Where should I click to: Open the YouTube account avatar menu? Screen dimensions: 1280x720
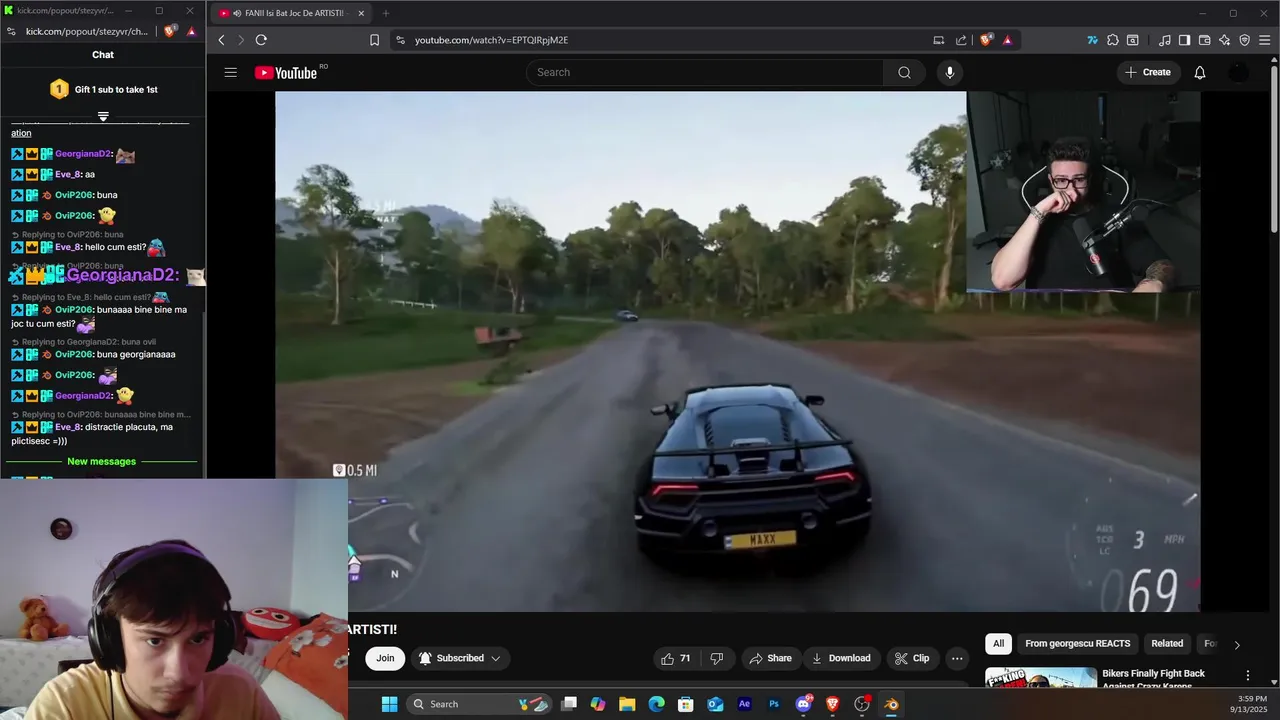[1239, 72]
